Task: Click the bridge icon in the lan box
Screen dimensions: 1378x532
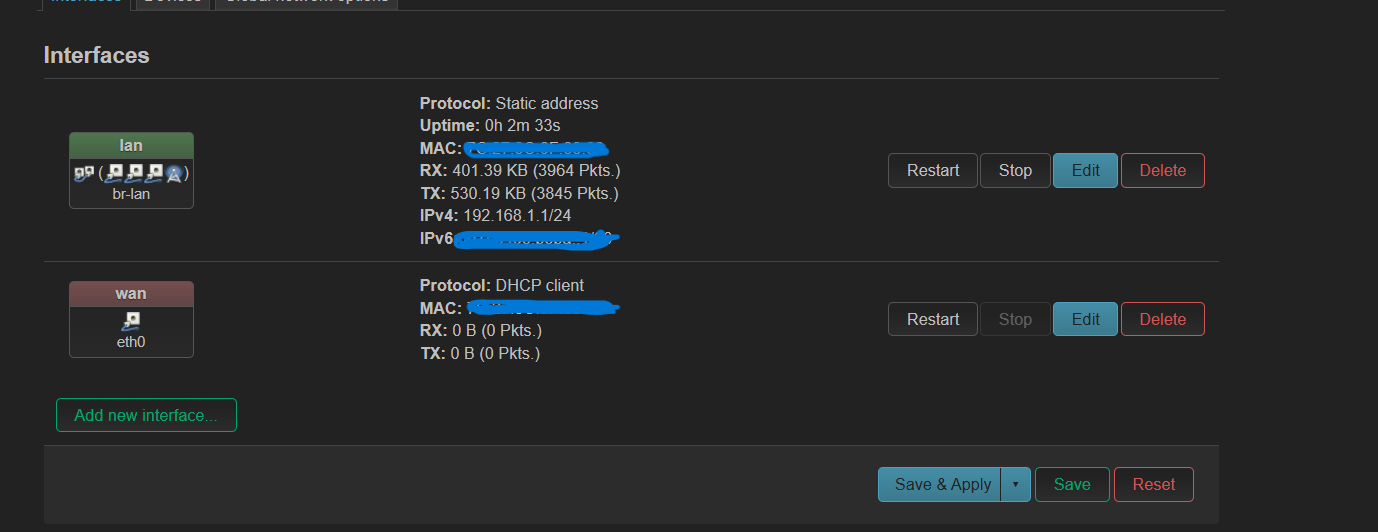Action: (x=84, y=174)
